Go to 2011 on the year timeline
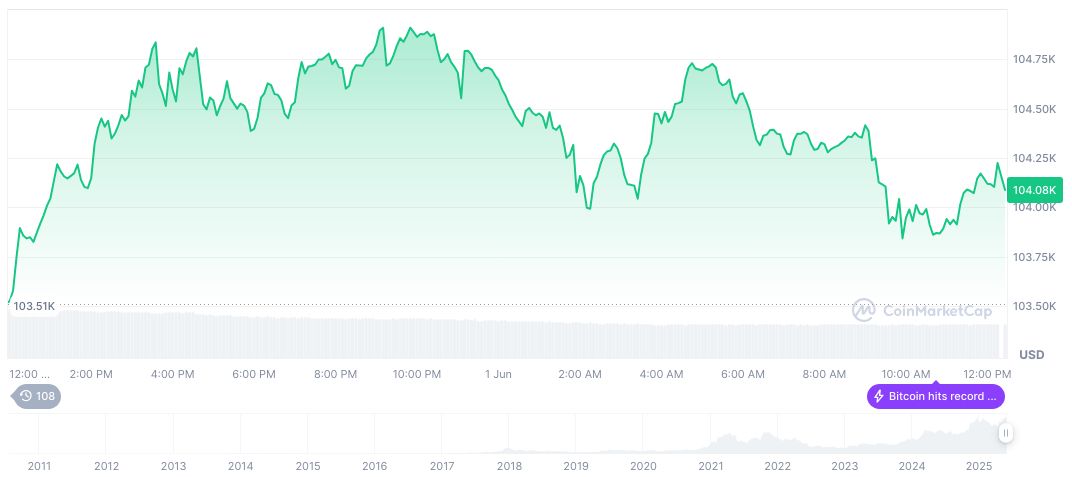The width and height of the screenshot is (1072, 477). click(x=39, y=466)
